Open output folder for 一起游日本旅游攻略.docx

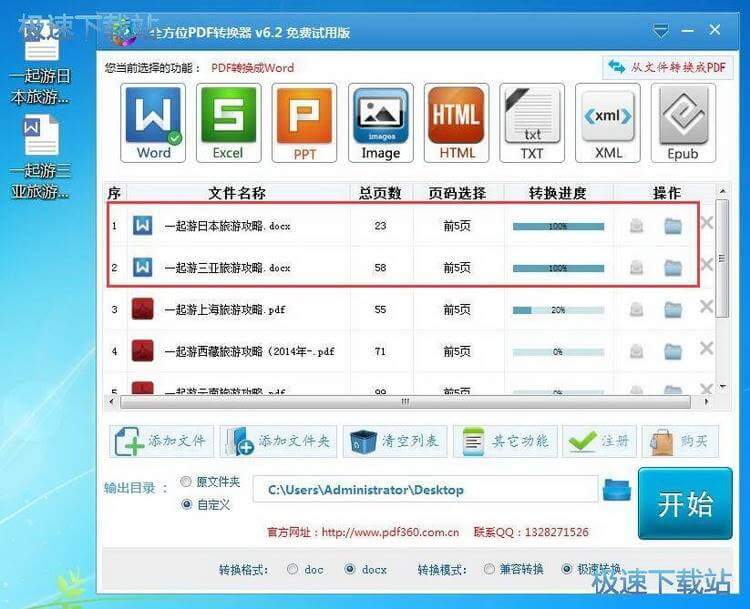point(673,225)
